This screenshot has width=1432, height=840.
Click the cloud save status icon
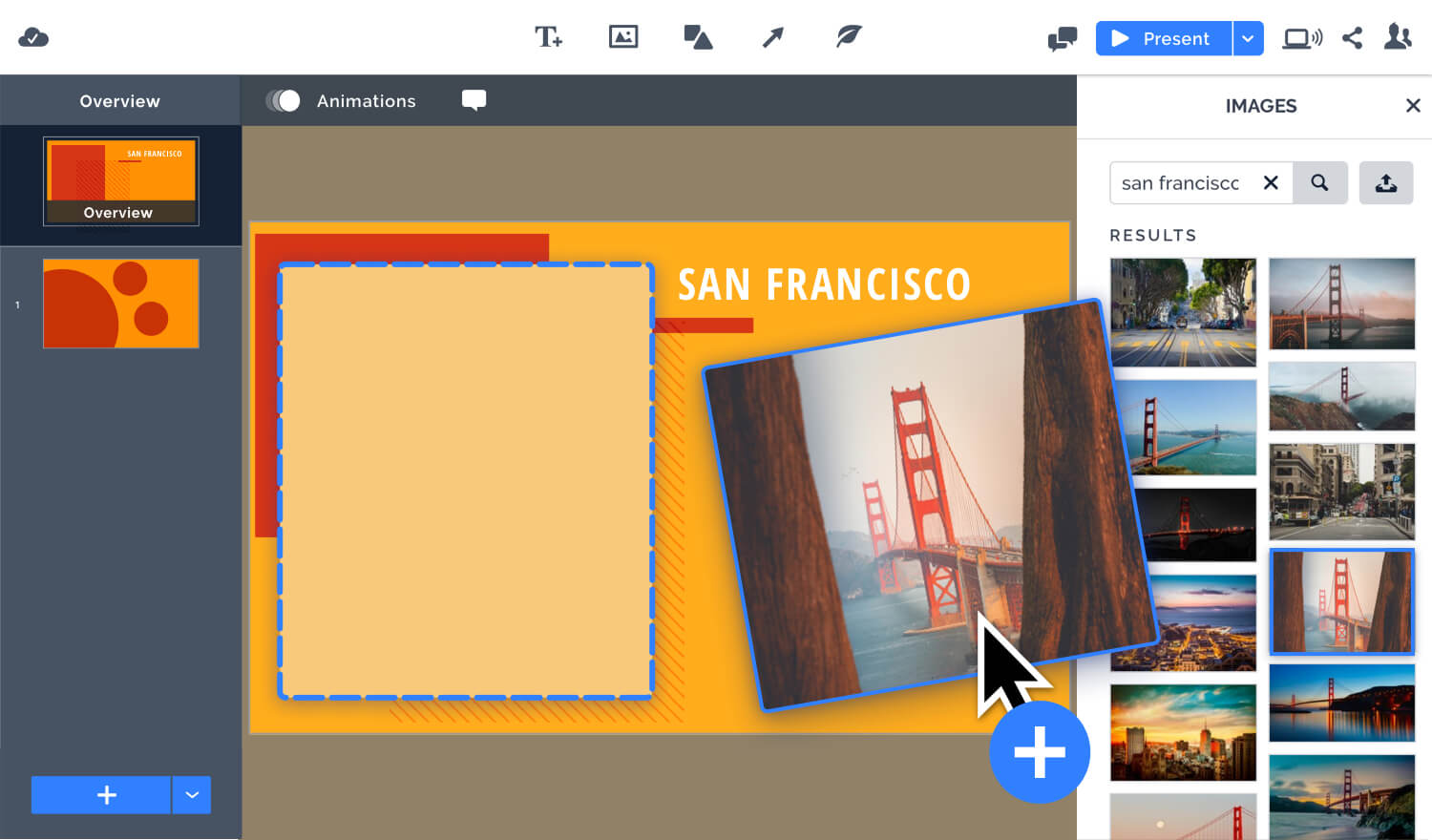[x=34, y=37]
